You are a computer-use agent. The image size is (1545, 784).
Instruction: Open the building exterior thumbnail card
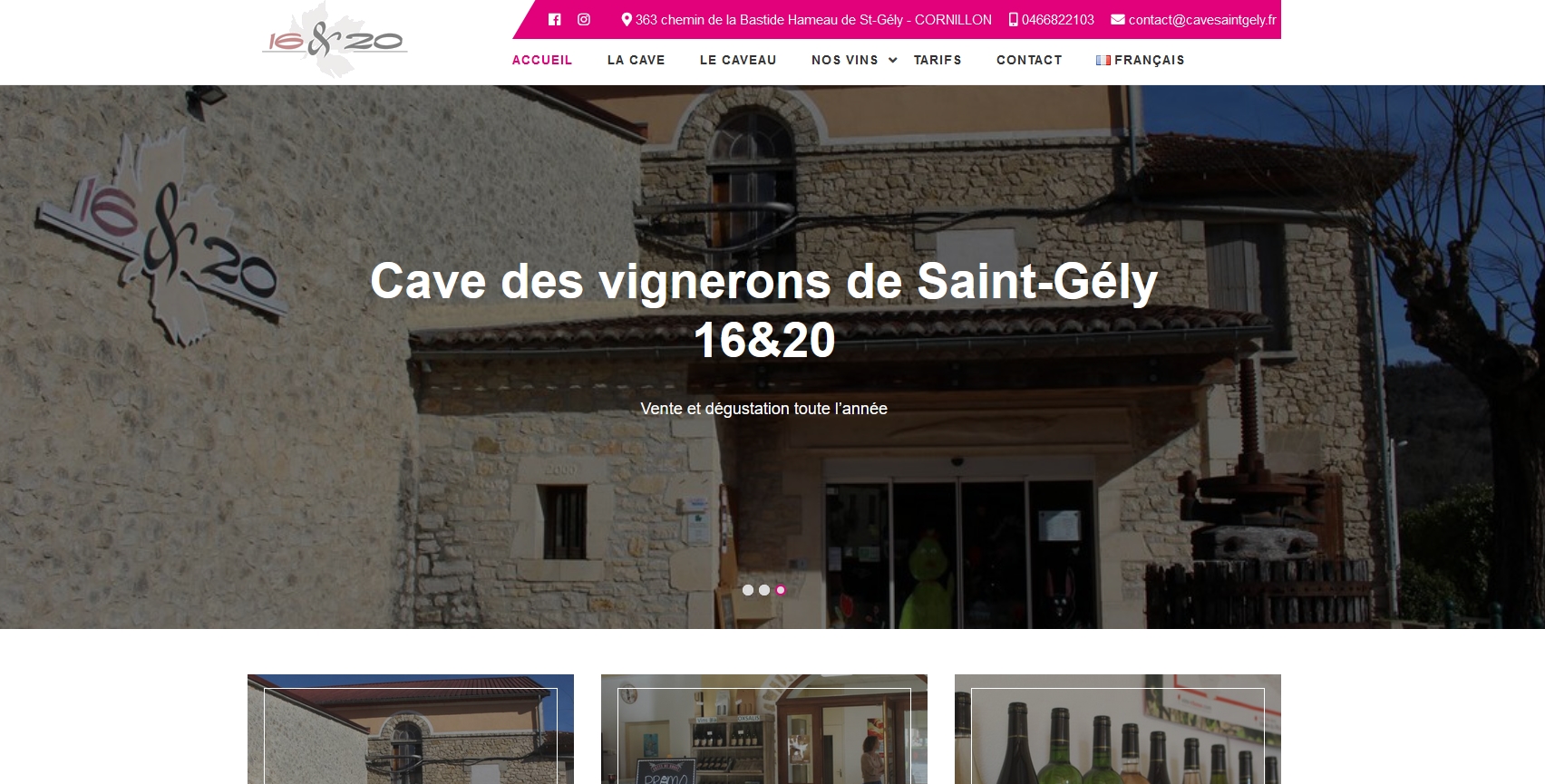pos(411,729)
